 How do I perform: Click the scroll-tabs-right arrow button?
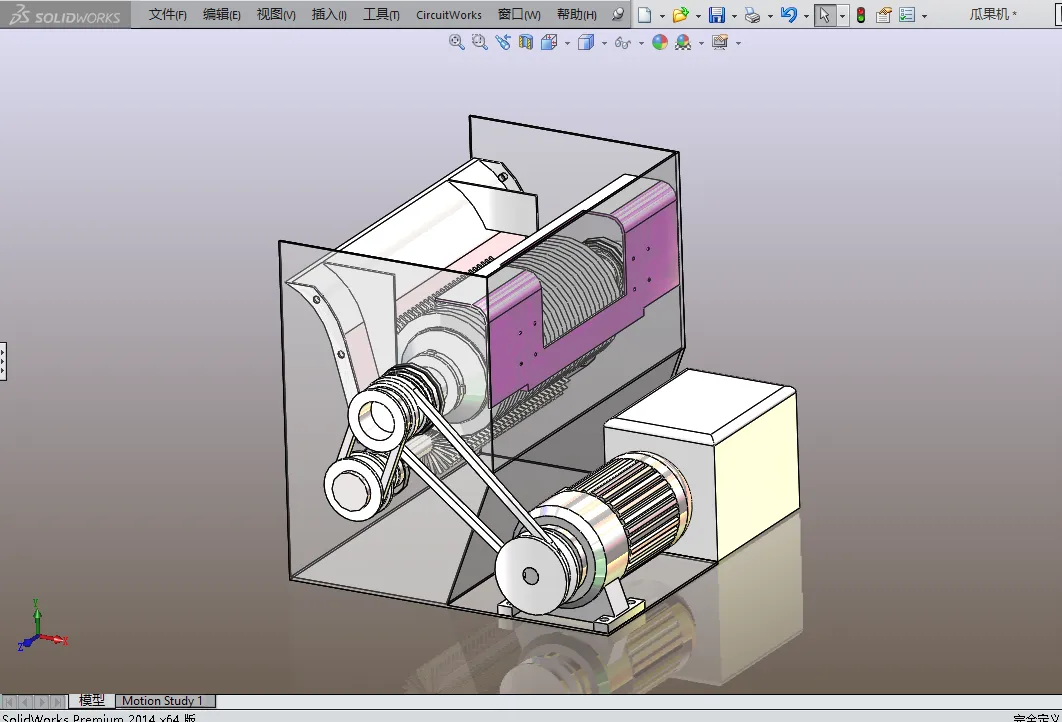(42, 702)
